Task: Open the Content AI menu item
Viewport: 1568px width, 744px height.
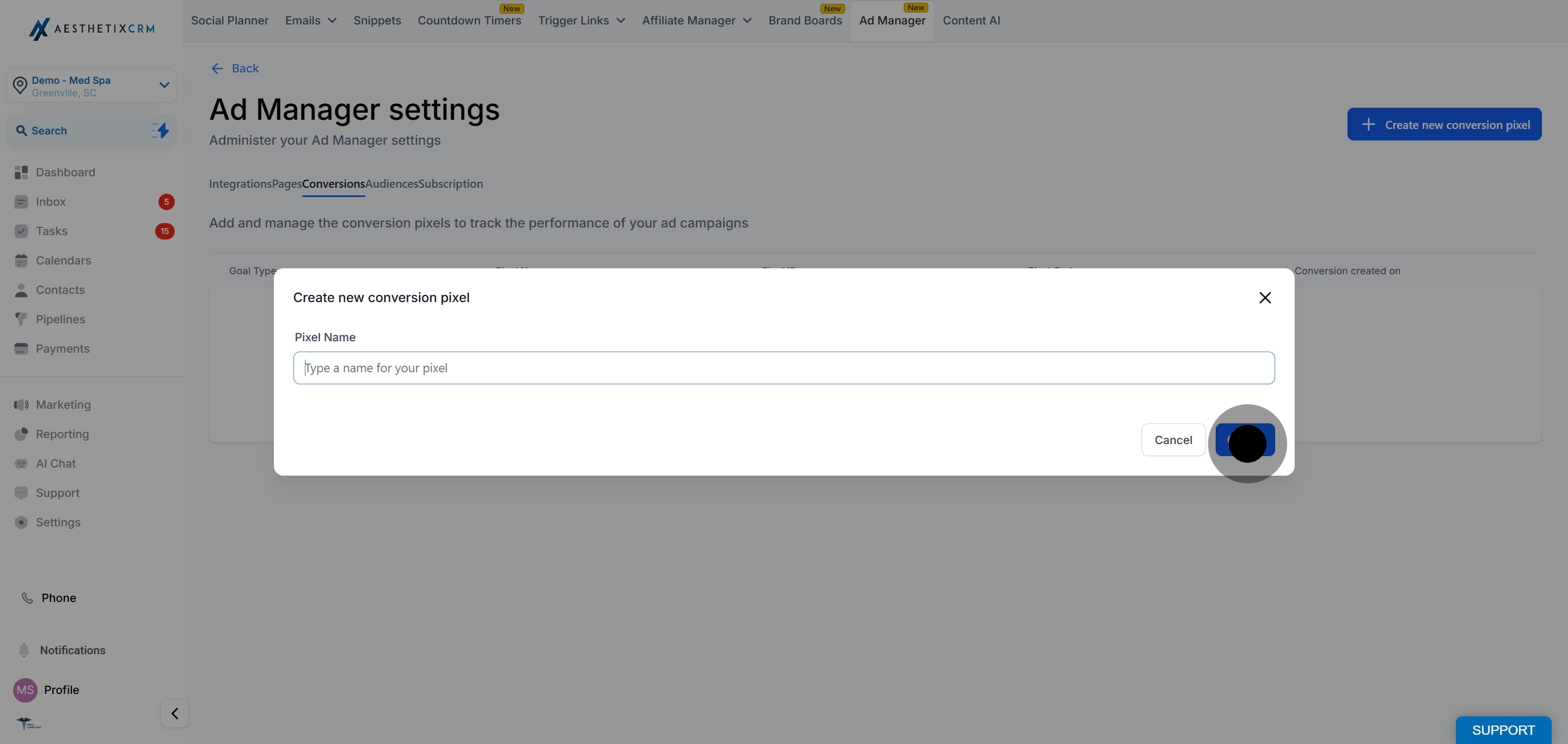Action: point(971,21)
